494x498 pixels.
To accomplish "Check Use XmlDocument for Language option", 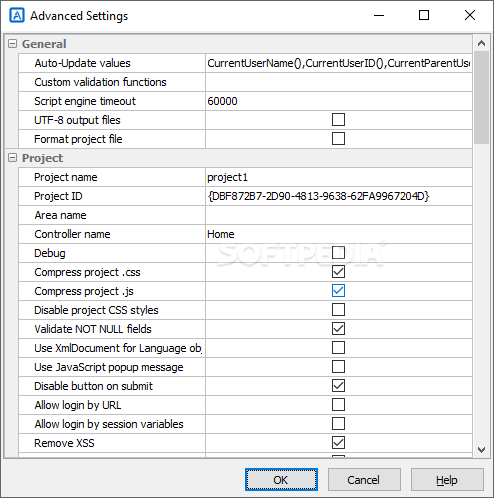I will tap(338, 348).
